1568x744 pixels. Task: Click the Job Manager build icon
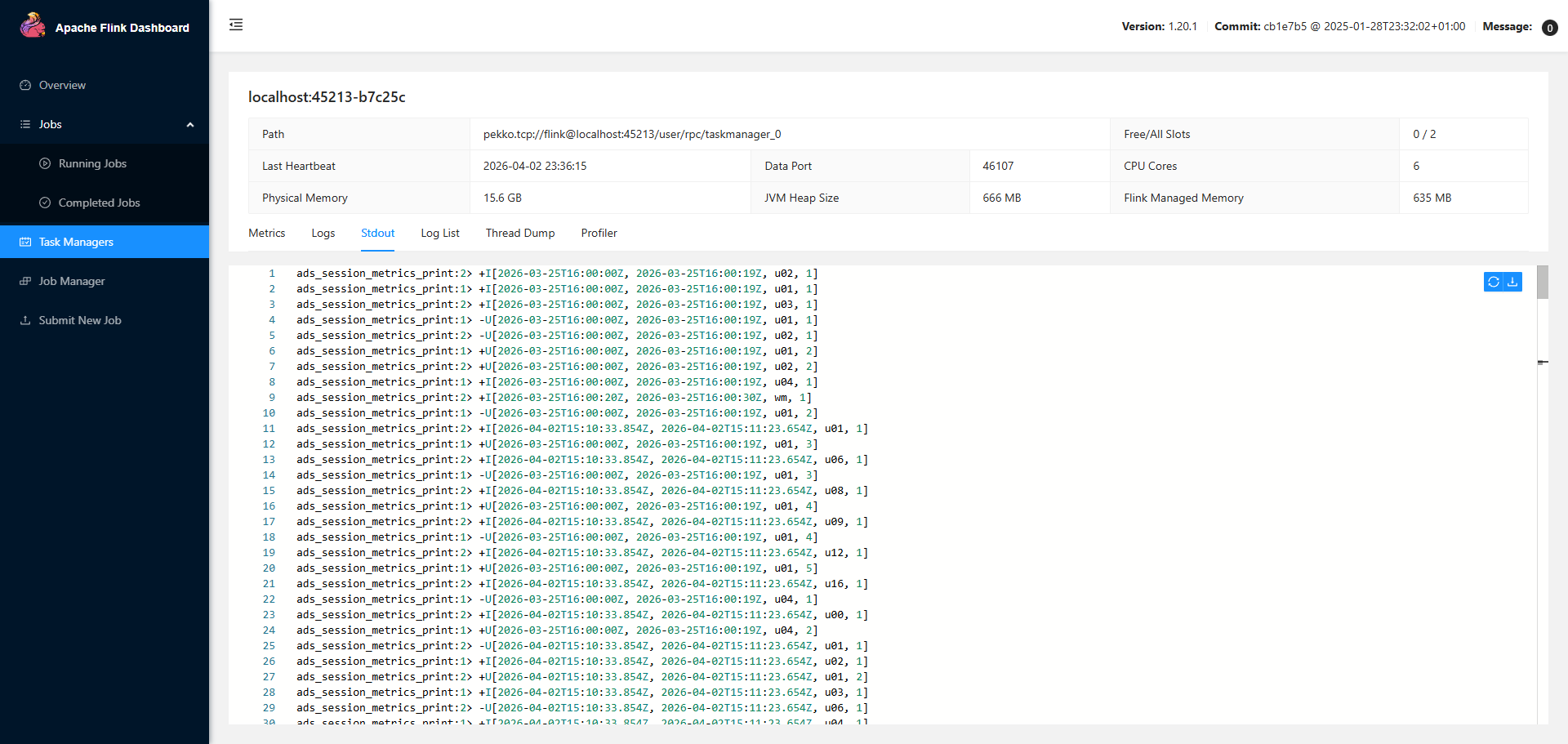(x=25, y=281)
